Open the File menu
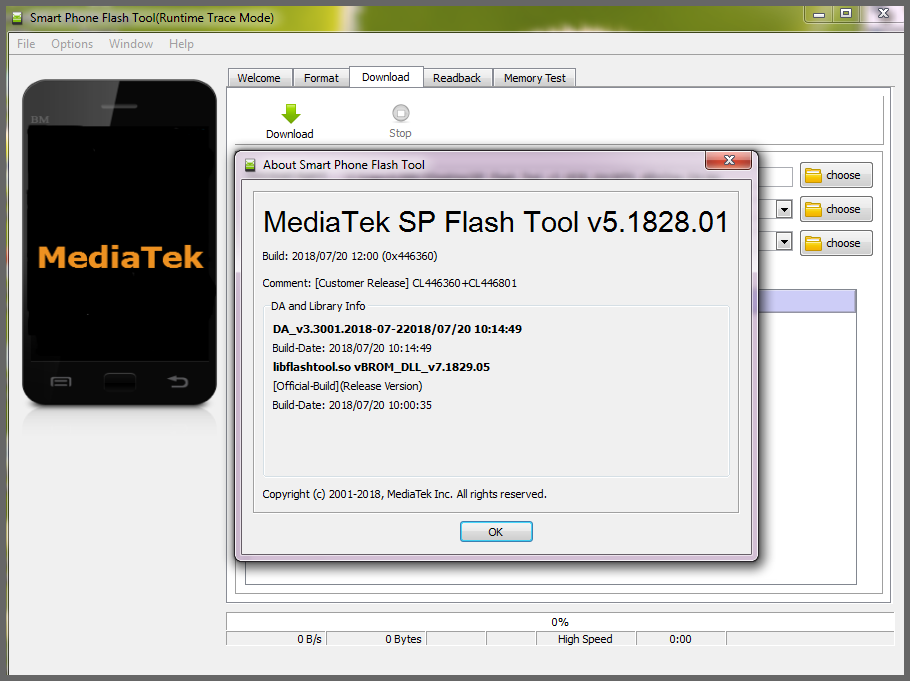 (x=26, y=44)
